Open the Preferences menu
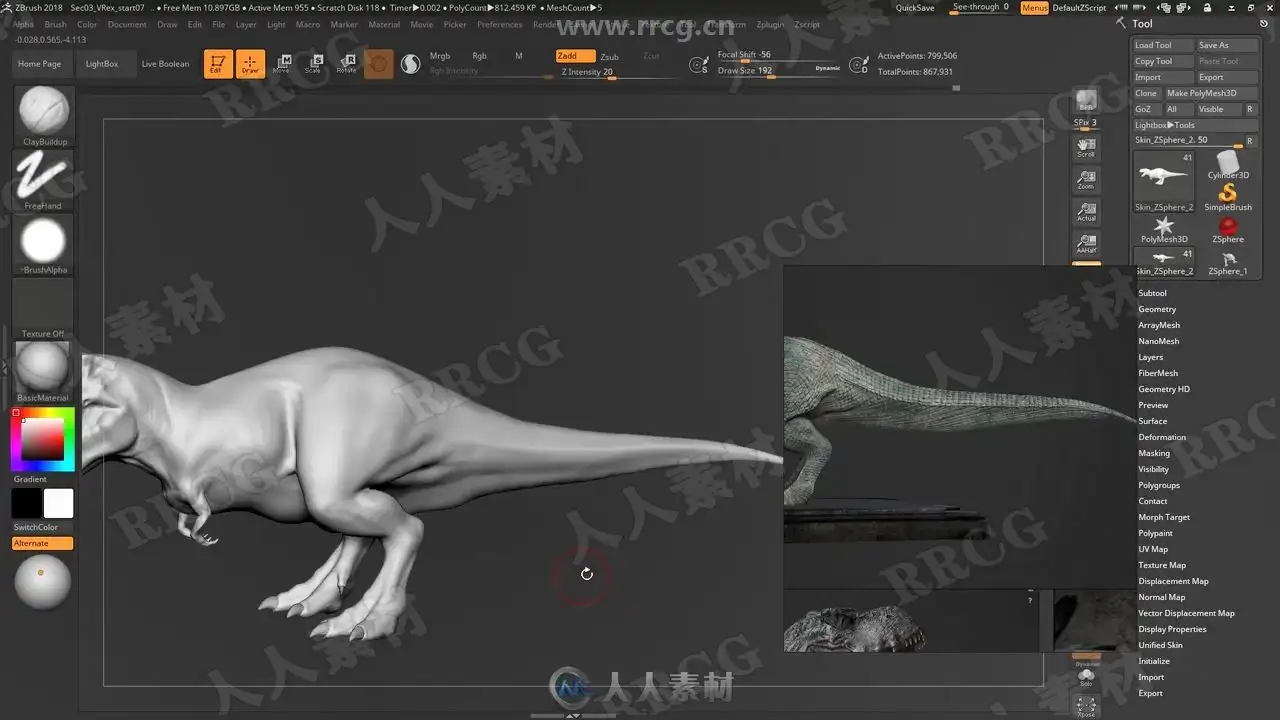This screenshot has width=1280, height=720. (x=499, y=24)
